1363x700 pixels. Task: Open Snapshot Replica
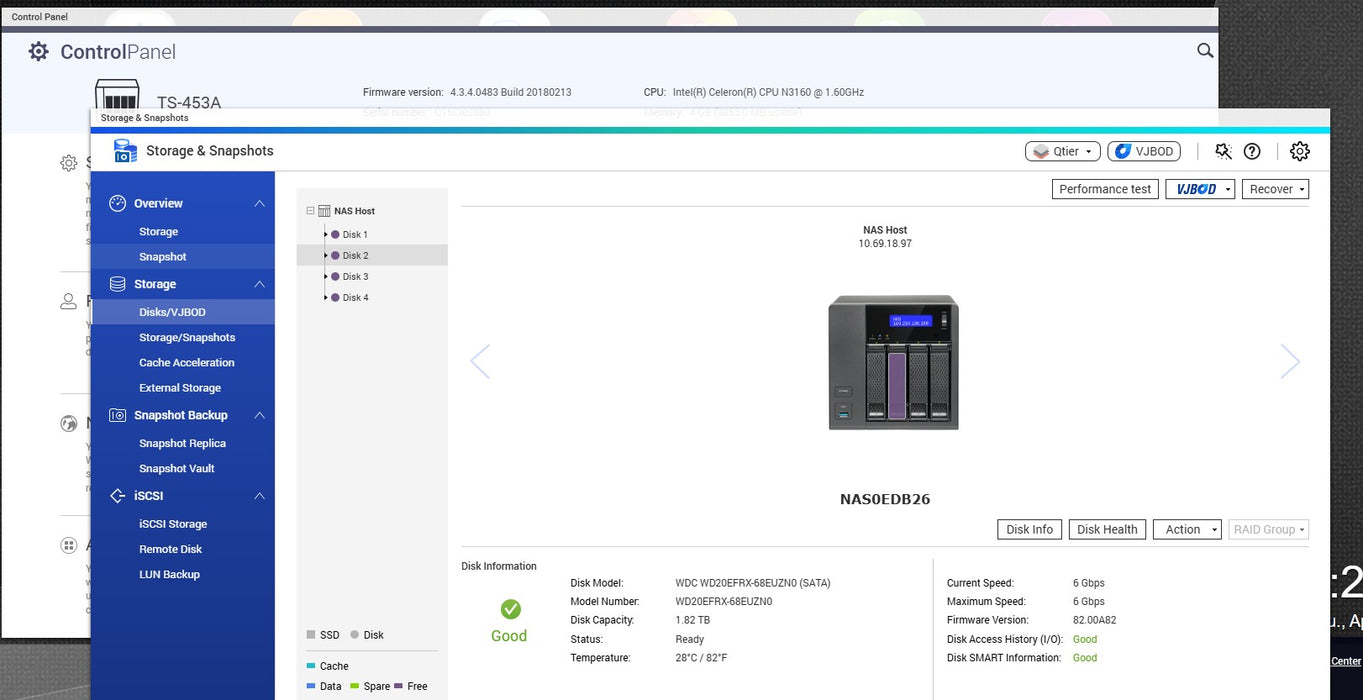[x=182, y=444]
